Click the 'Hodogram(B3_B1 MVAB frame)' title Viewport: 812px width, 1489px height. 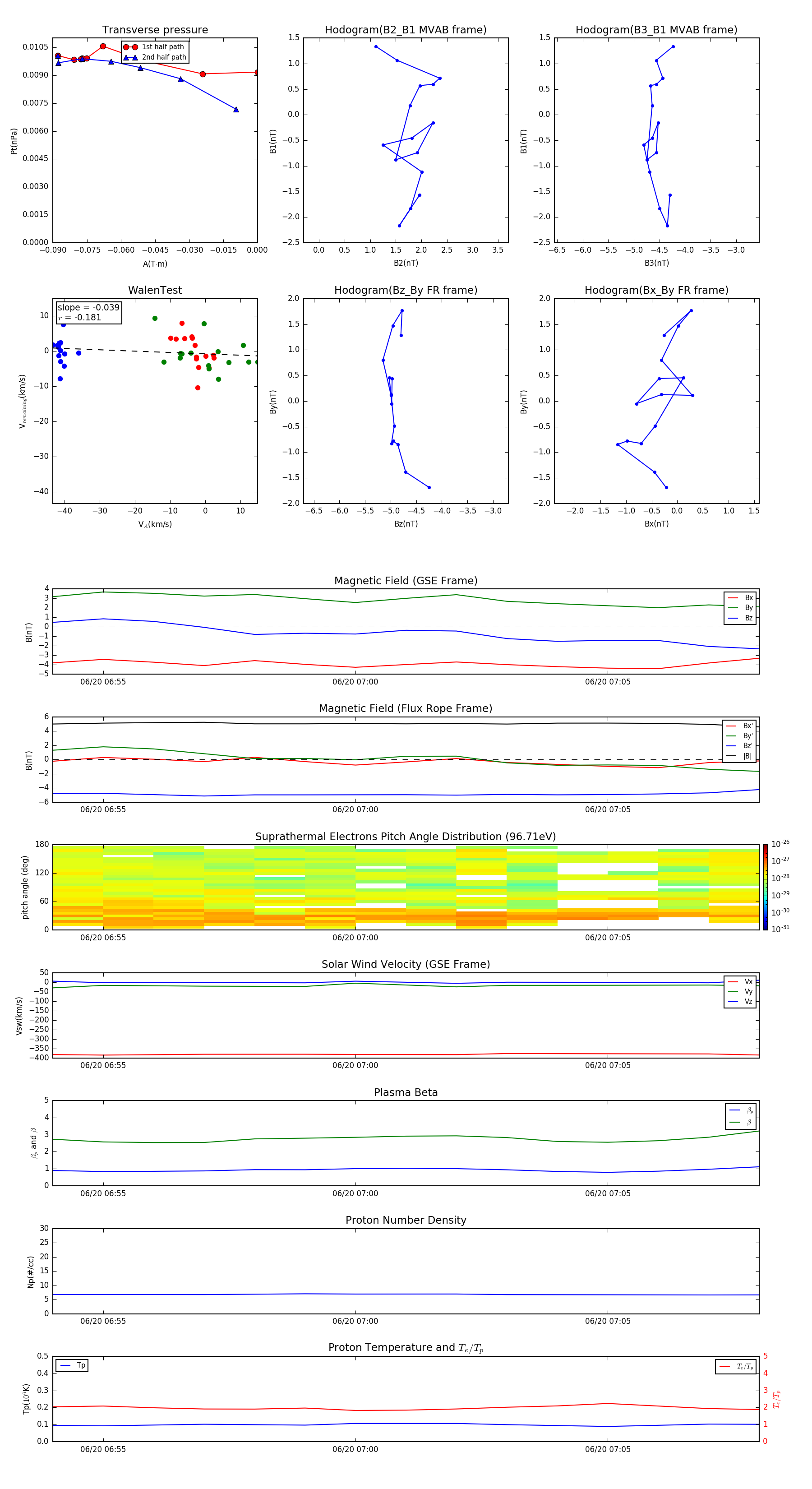point(656,30)
